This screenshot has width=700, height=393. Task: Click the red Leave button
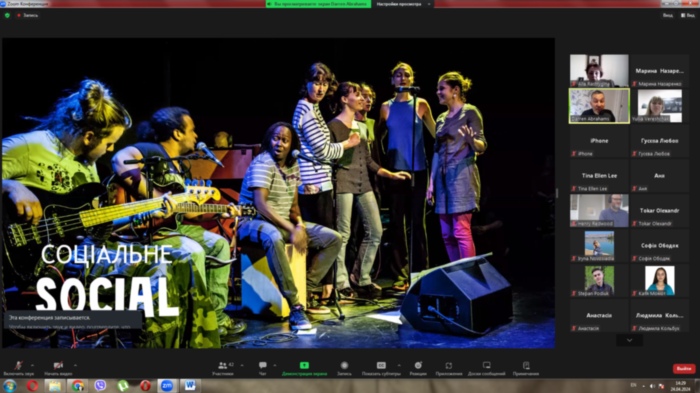pyautogui.click(x=684, y=369)
